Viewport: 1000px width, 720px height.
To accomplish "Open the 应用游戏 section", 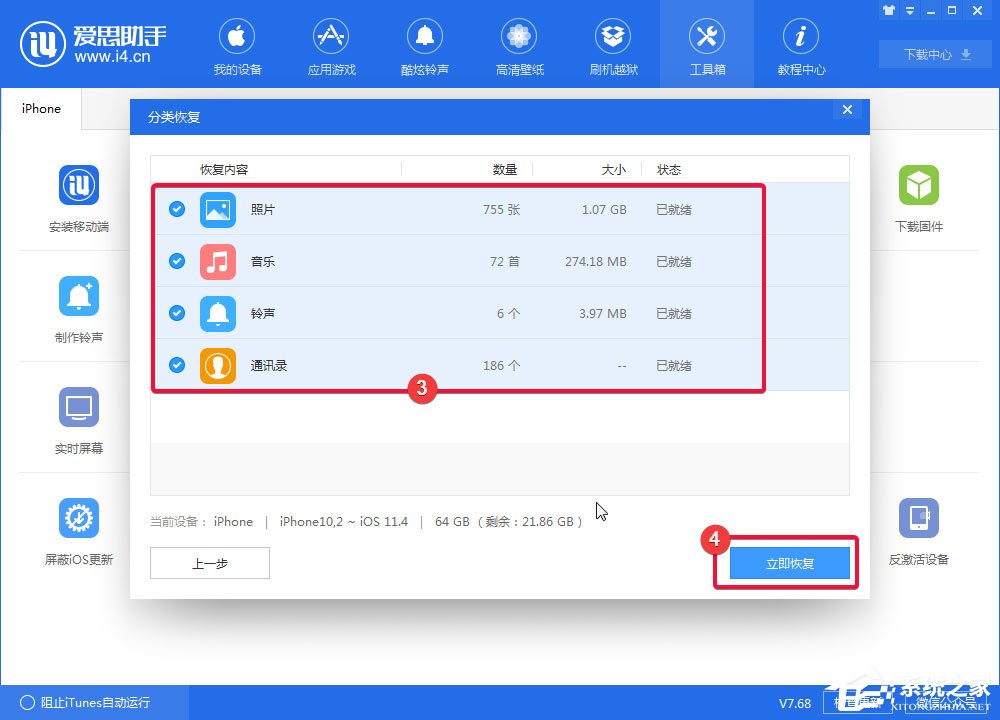I will coord(331,45).
